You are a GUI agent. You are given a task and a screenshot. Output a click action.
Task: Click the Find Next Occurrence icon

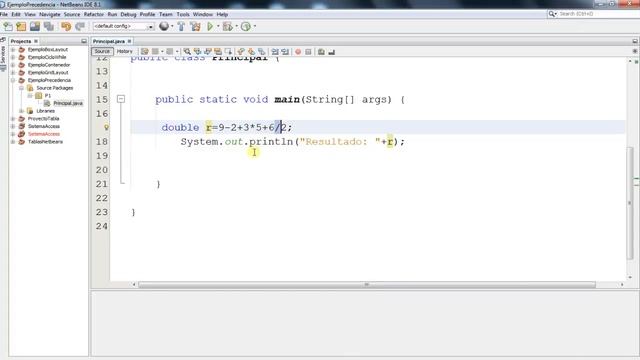point(208,52)
